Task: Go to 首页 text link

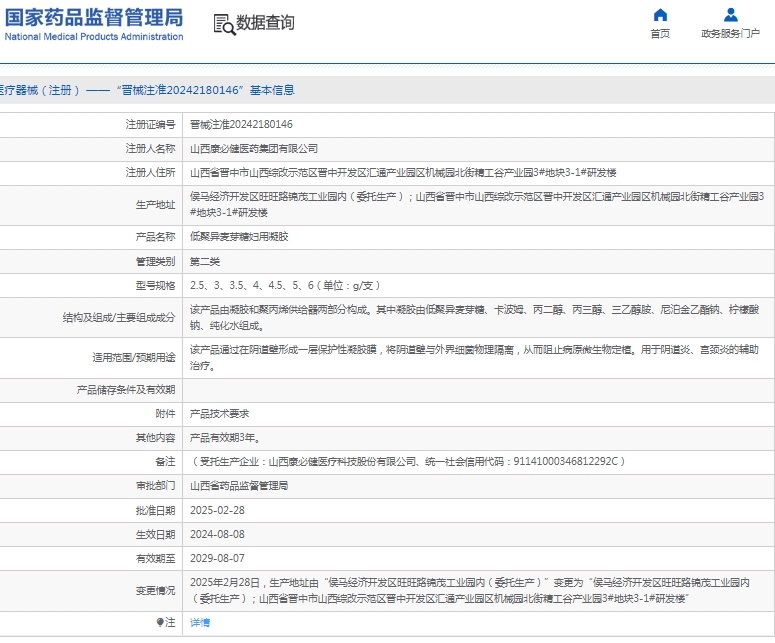Action: (x=660, y=34)
